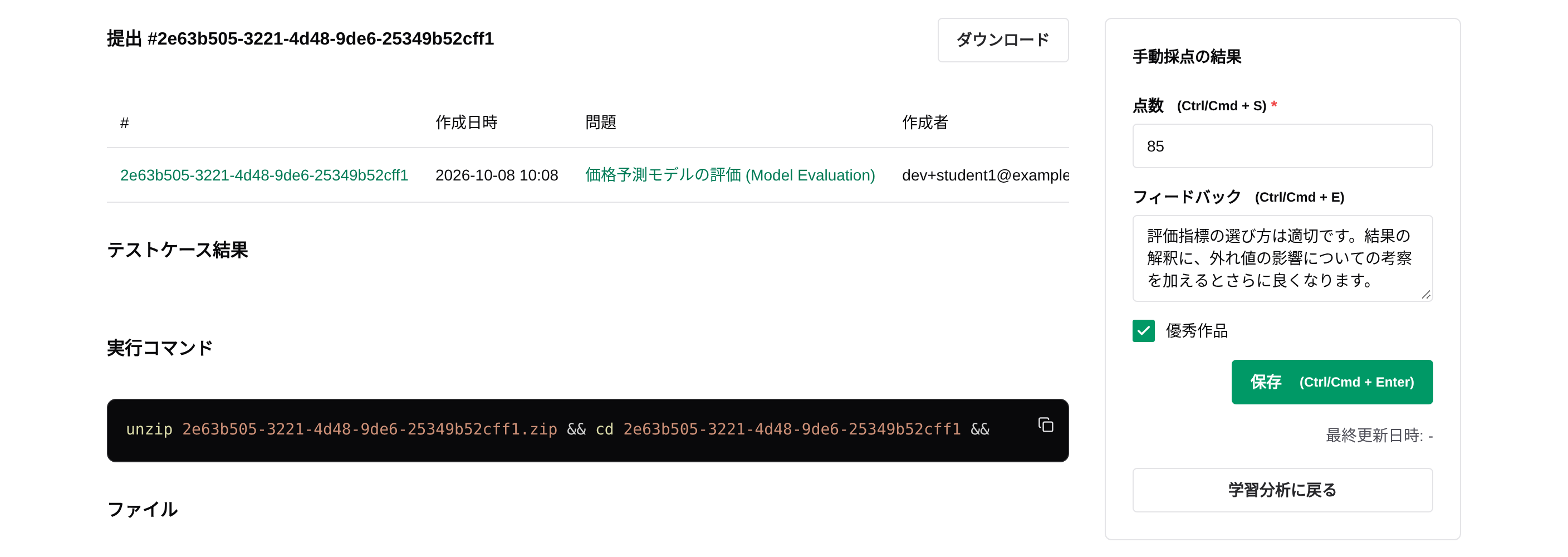1568x557 pixels.
Task: Click the 優秀作品 label text
Action: pyautogui.click(x=1196, y=330)
